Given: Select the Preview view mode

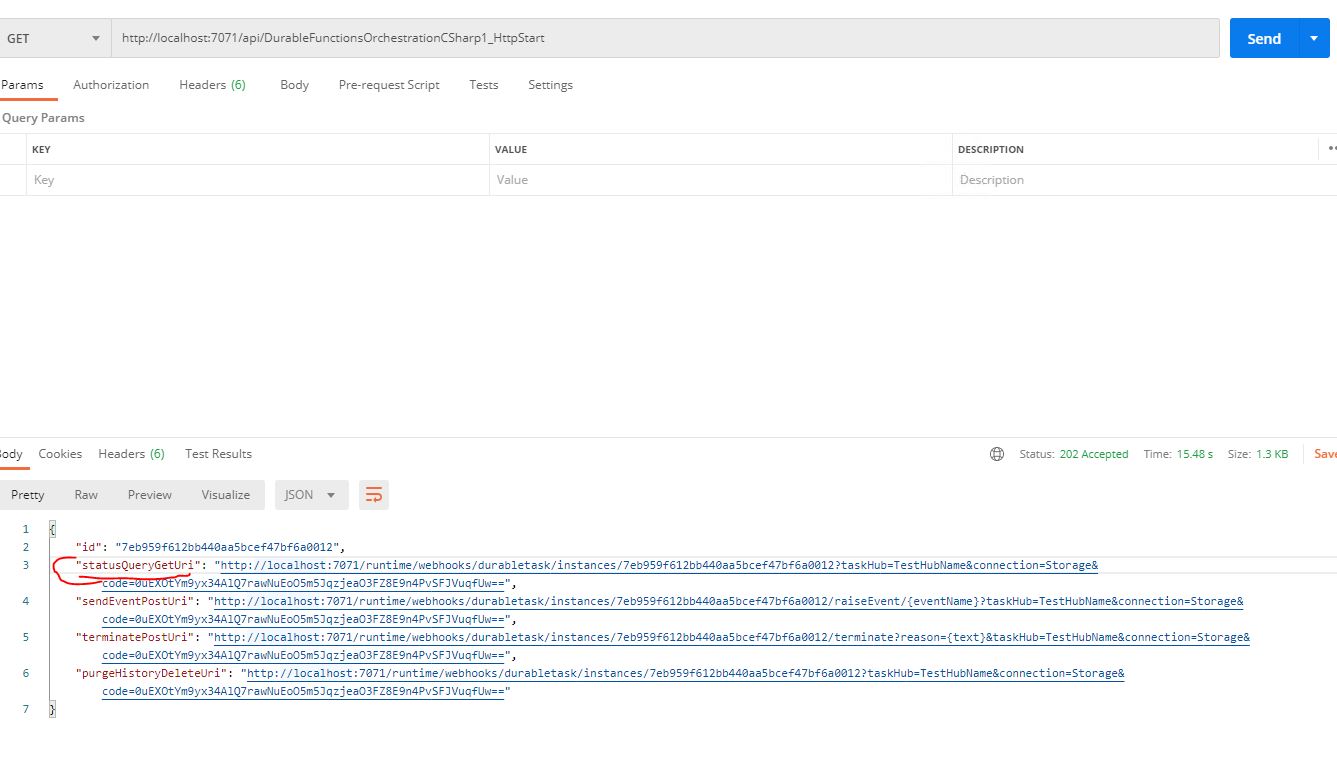Looking at the screenshot, I should 150,495.
